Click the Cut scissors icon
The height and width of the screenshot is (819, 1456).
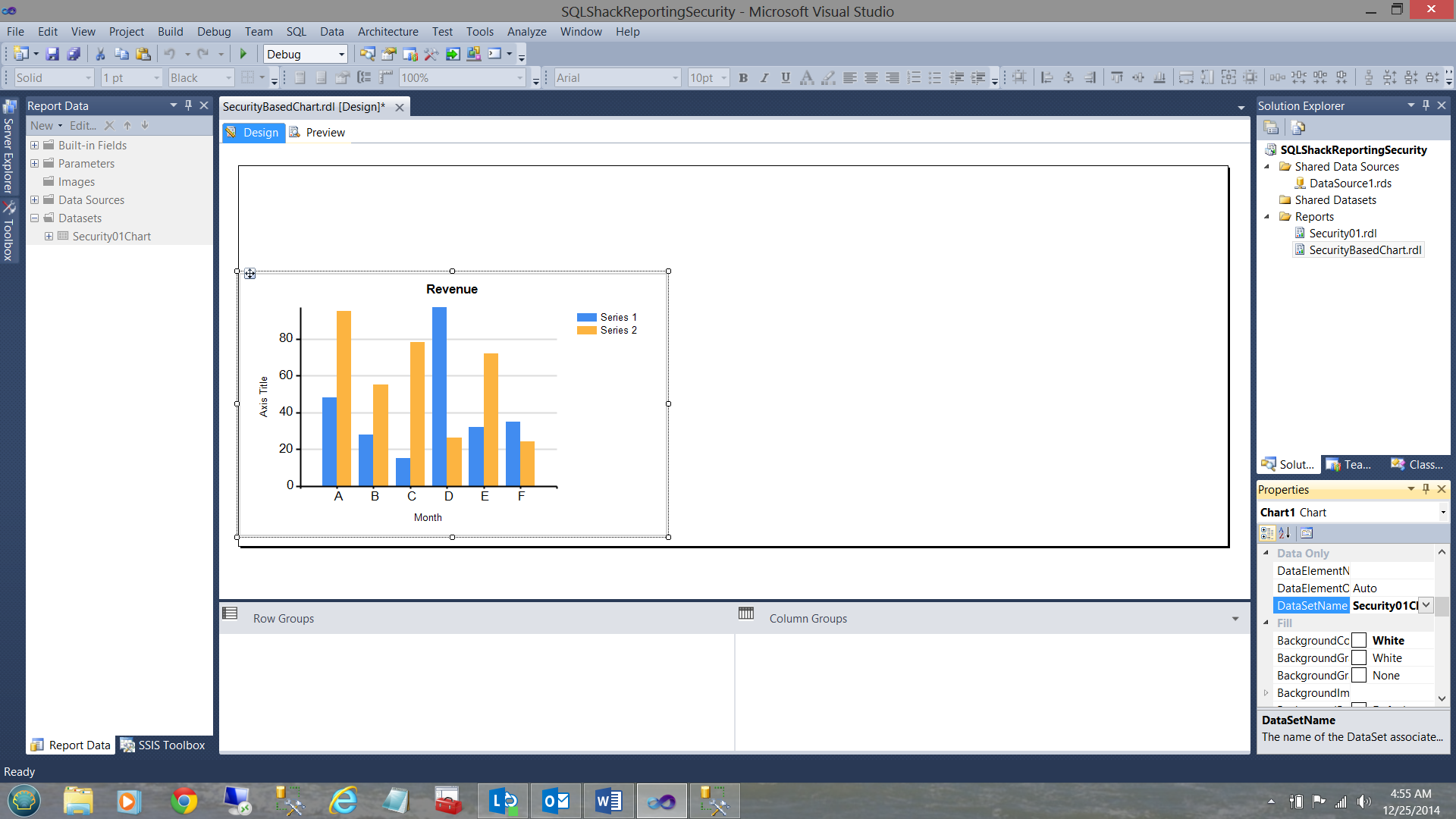coord(99,54)
